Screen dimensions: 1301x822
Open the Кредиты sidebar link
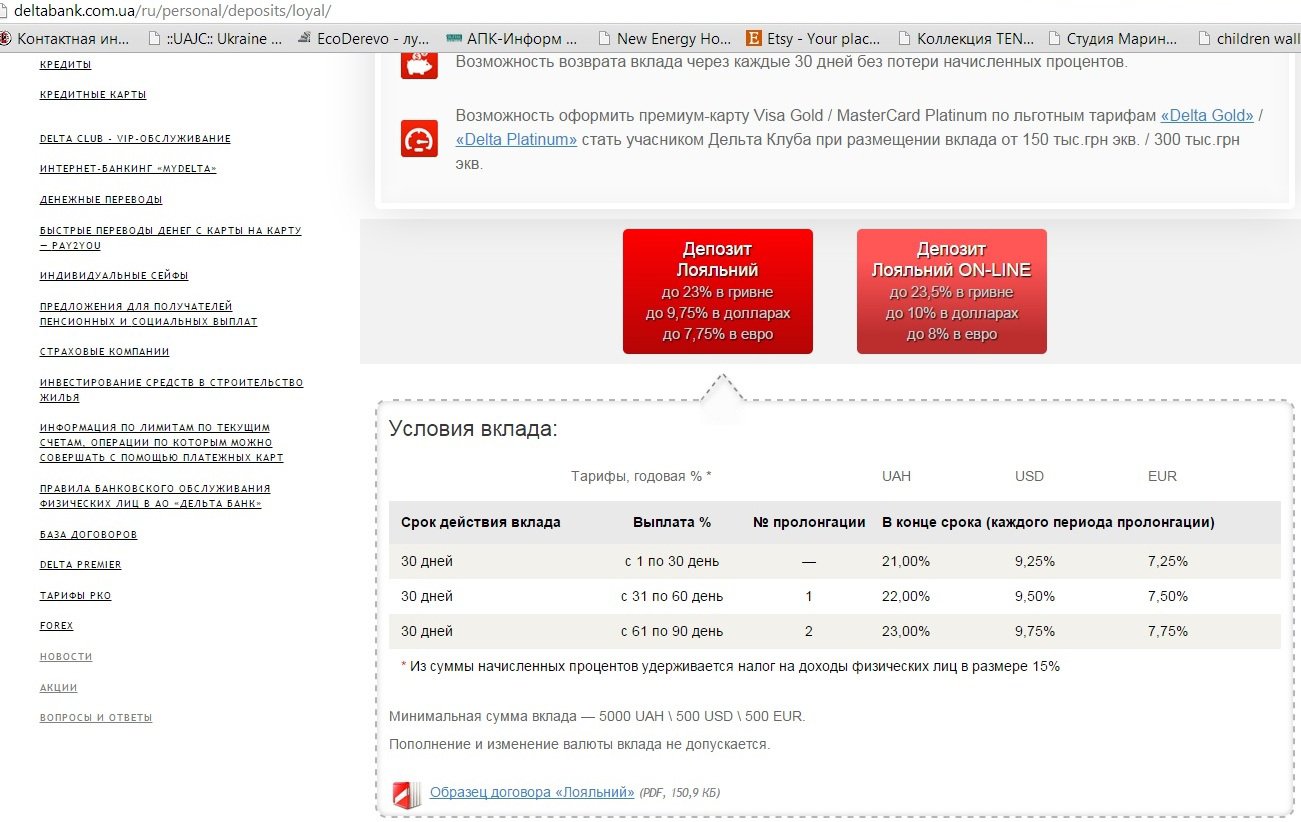66,65
